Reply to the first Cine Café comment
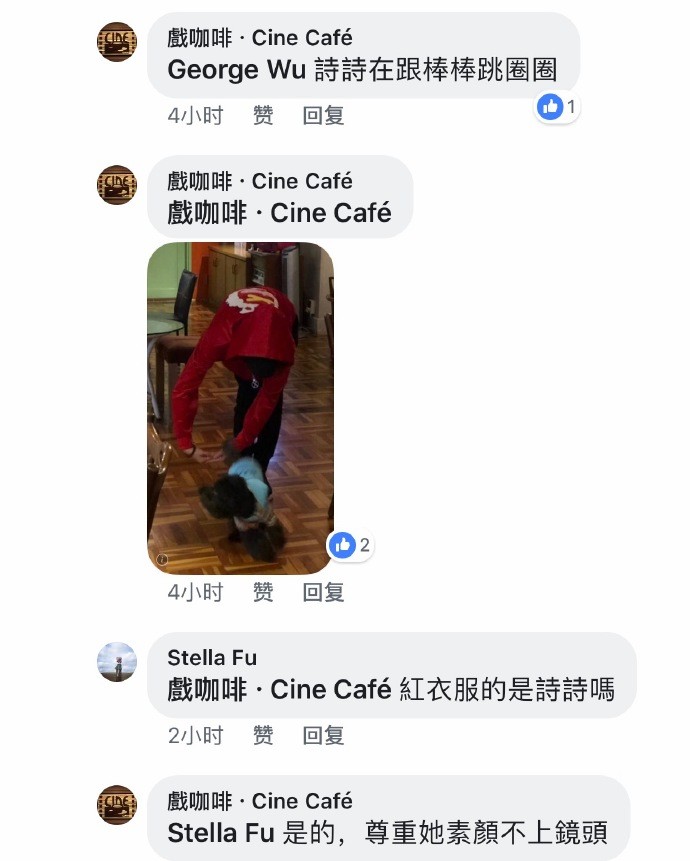This screenshot has height=861, width=690. click(323, 116)
